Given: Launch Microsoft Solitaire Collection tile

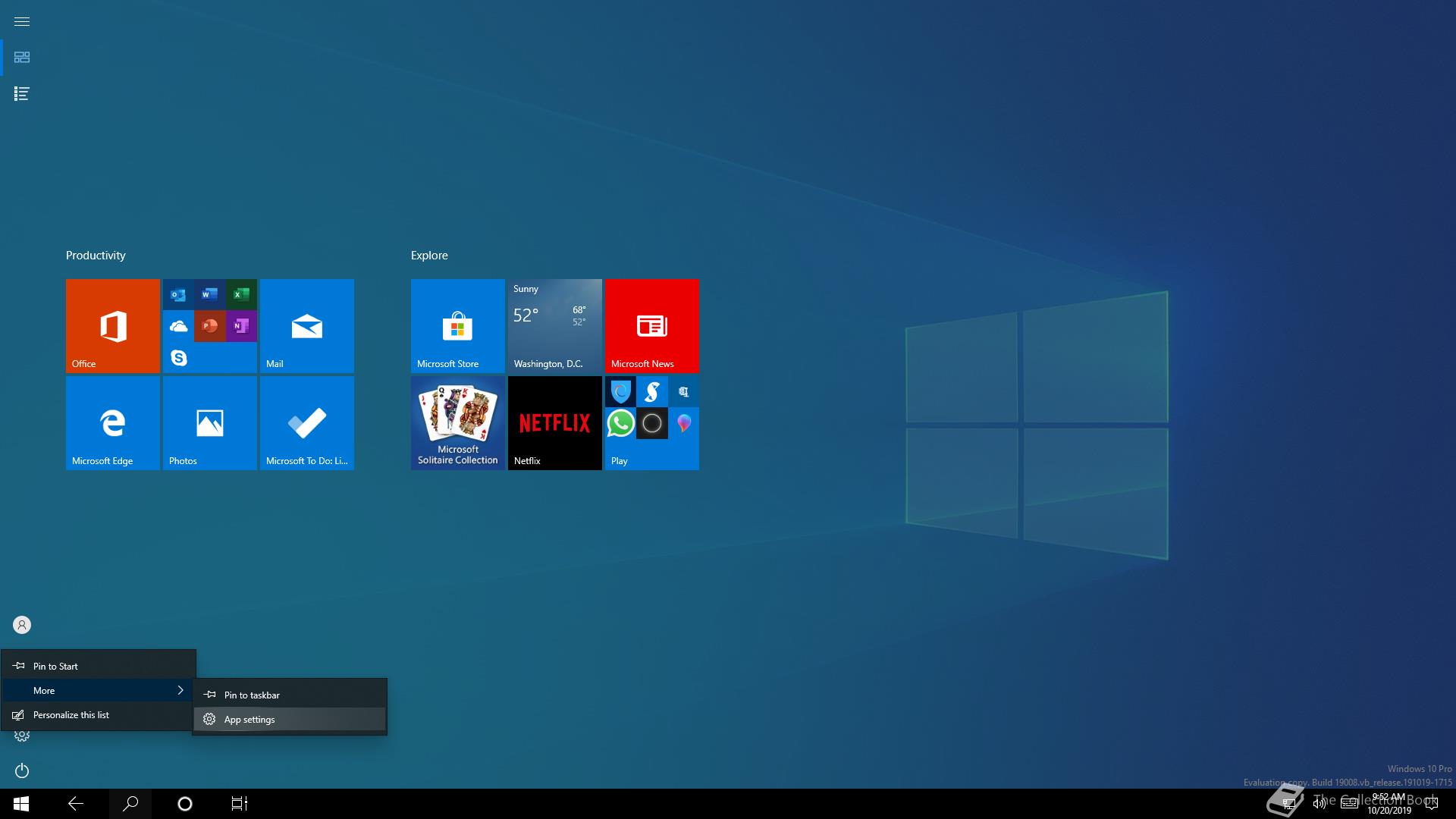Looking at the screenshot, I should pos(458,423).
